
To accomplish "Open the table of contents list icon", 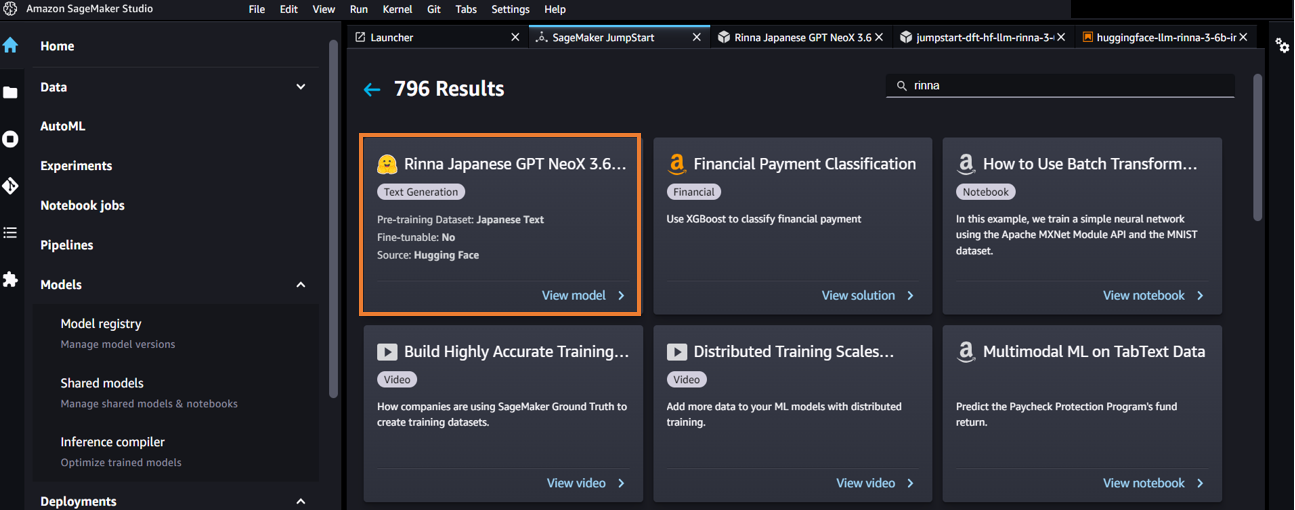I will 10,233.
